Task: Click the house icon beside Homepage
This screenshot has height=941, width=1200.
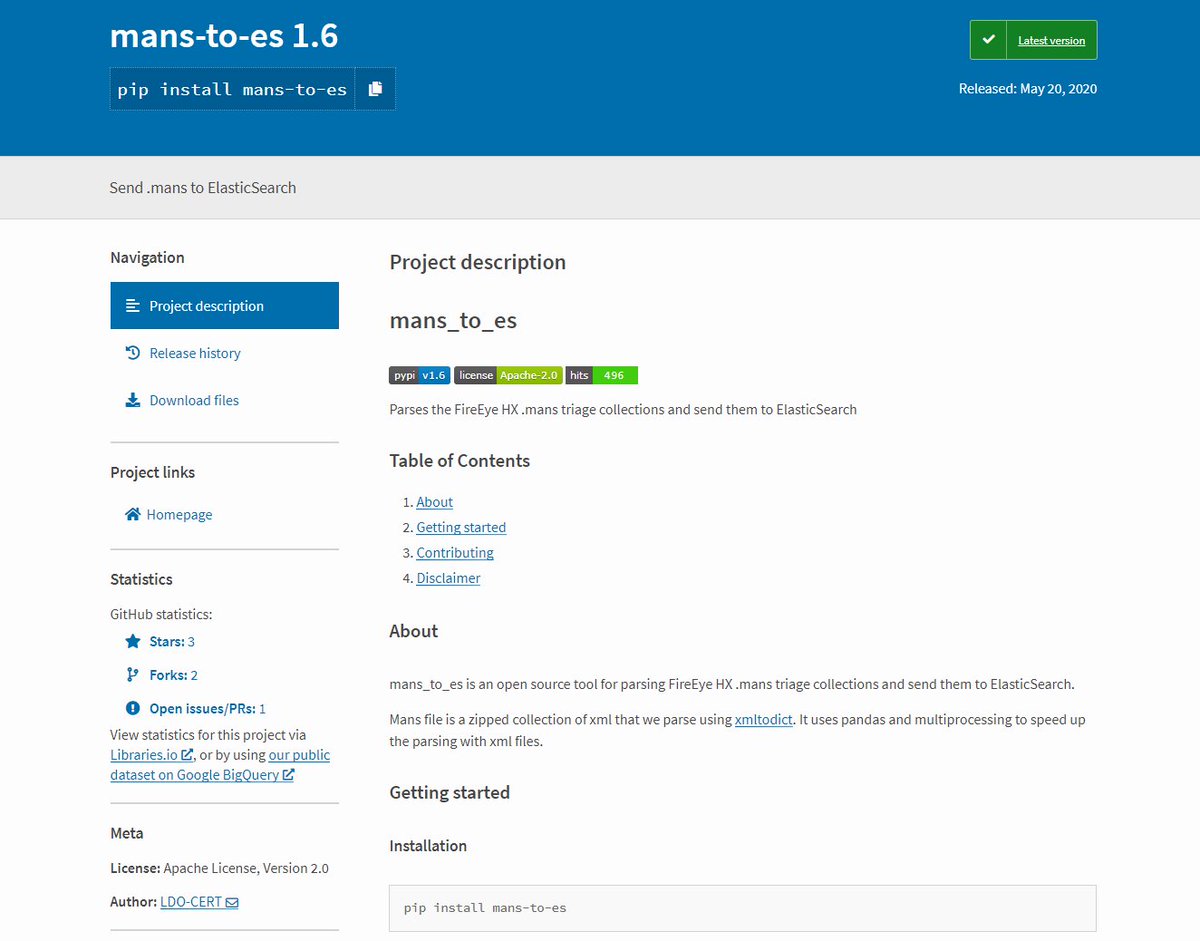Action: 131,514
